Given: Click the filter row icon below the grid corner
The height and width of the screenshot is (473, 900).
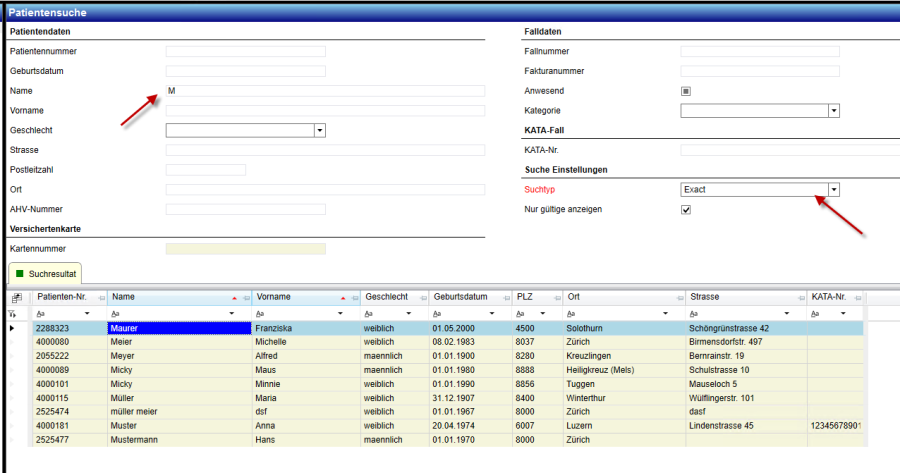Looking at the screenshot, I should coord(13,313).
